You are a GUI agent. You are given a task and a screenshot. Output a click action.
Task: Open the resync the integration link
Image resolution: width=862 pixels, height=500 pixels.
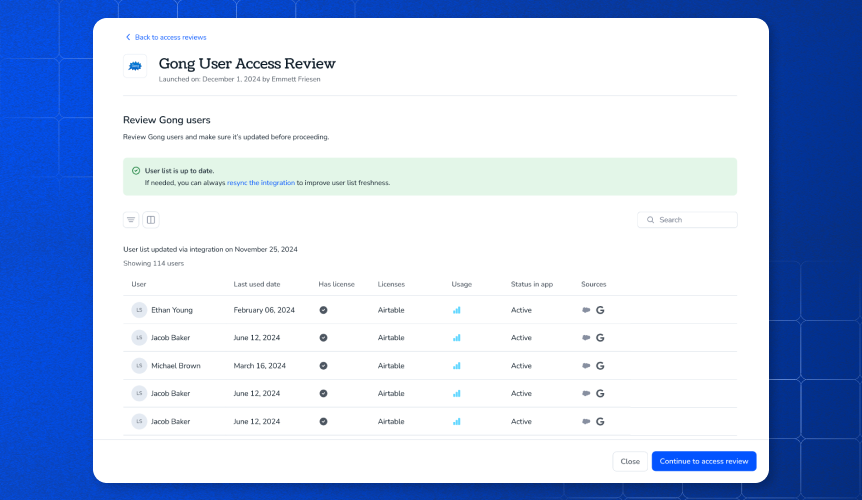tap(261, 183)
